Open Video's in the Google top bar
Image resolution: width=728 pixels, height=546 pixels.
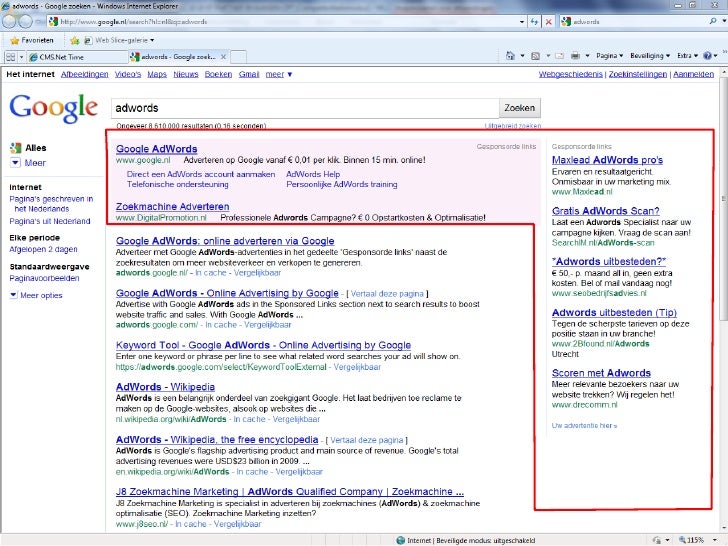(x=128, y=74)
